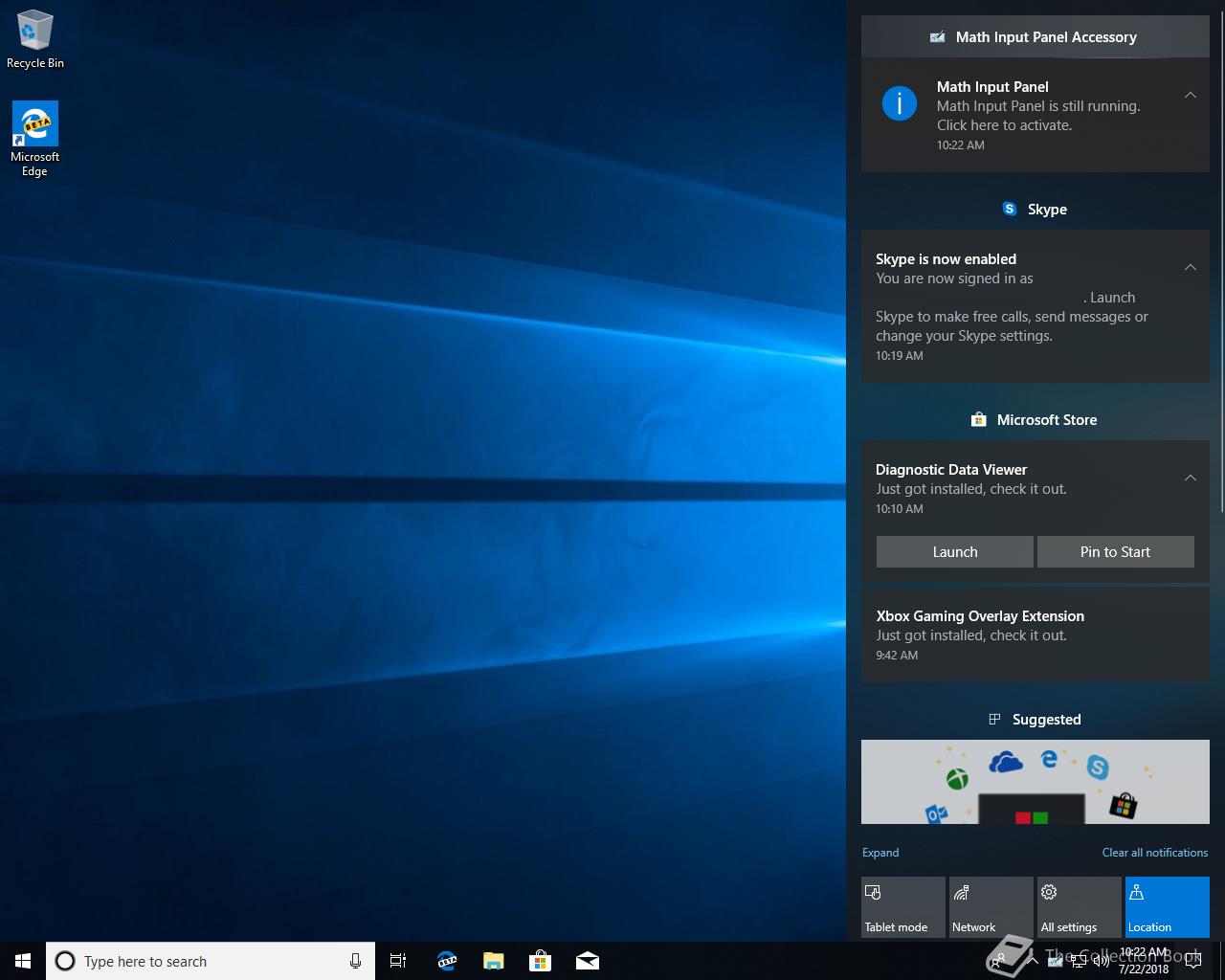Click the Math Input Panel still running message

1038,116
